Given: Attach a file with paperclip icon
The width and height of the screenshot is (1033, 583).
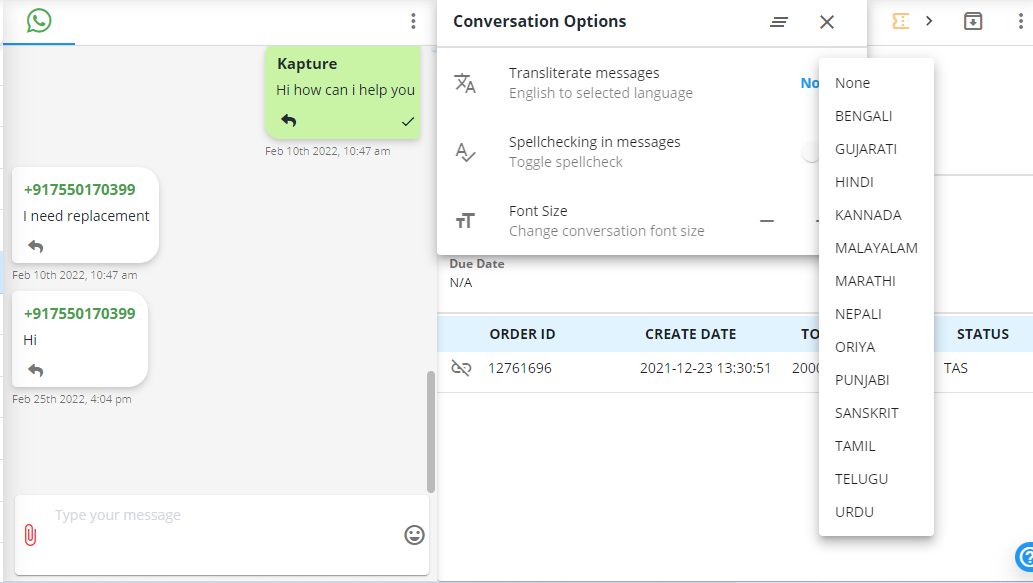Looking at the screenshot, I should point(30,535).
